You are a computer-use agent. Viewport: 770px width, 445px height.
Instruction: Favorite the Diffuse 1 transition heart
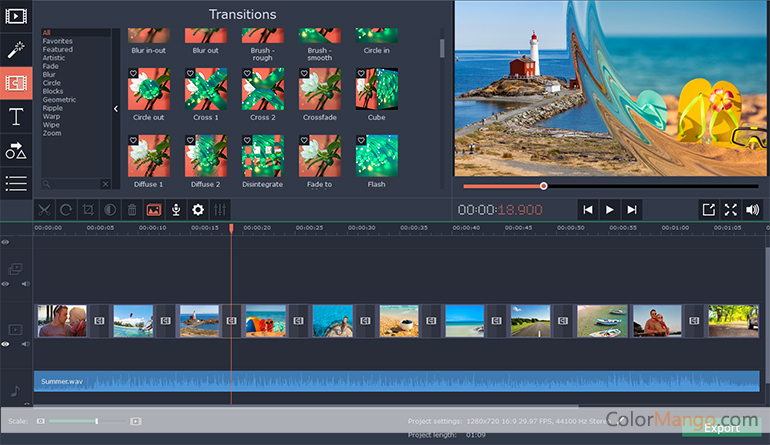click(133, 140)
